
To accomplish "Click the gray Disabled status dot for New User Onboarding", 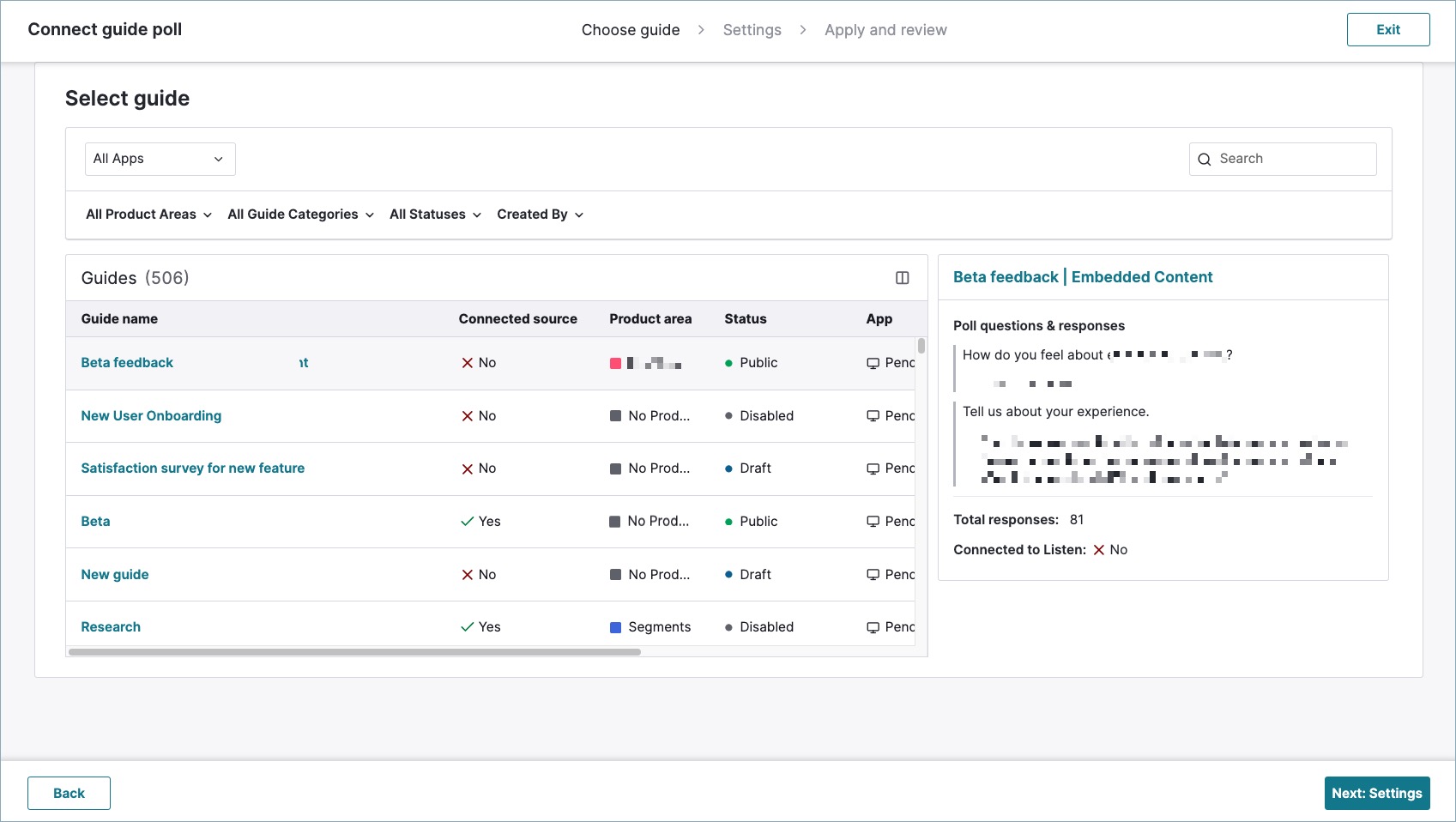I will point(728,416).
